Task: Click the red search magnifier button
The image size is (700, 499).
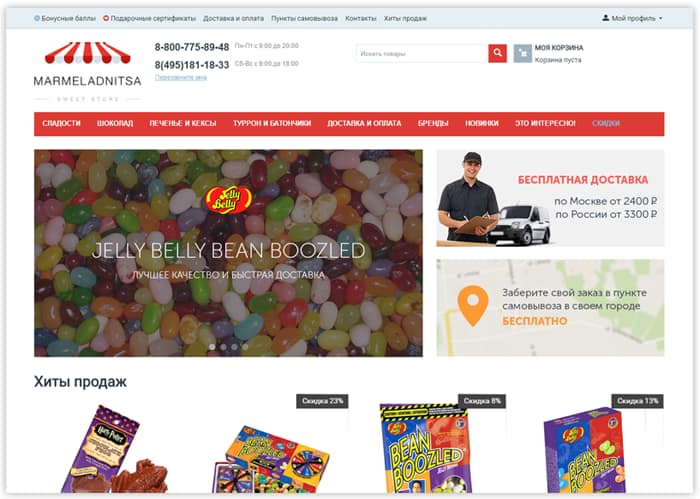Action: 497,53
